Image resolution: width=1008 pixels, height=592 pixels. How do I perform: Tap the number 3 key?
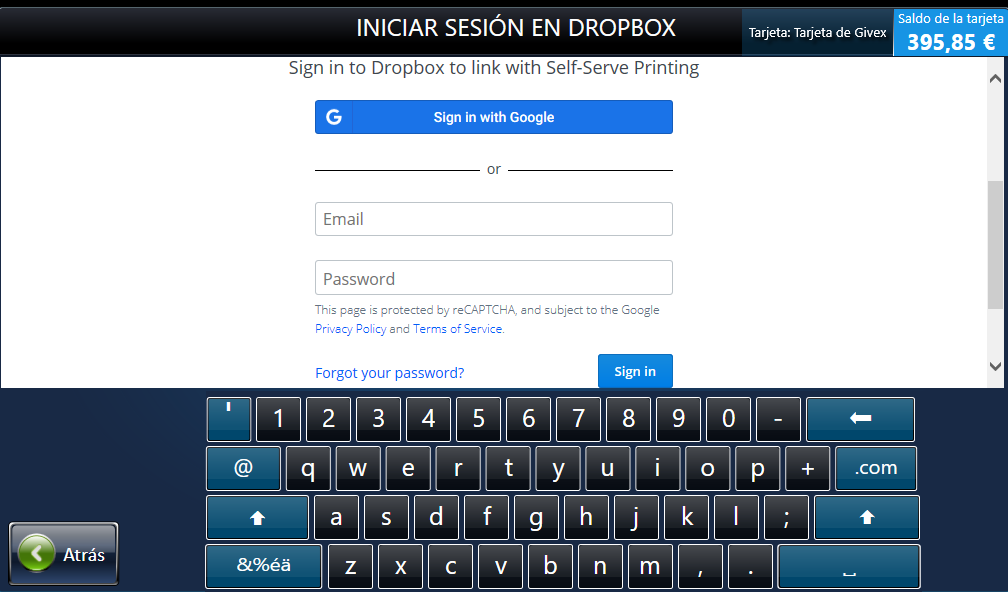[379, 419]
